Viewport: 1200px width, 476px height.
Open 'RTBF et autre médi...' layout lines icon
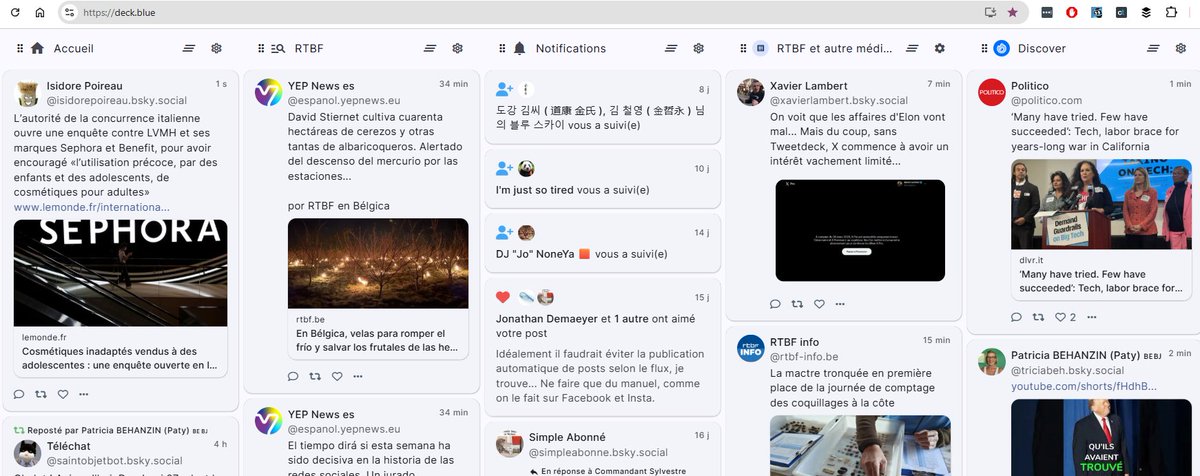point(912,48)
